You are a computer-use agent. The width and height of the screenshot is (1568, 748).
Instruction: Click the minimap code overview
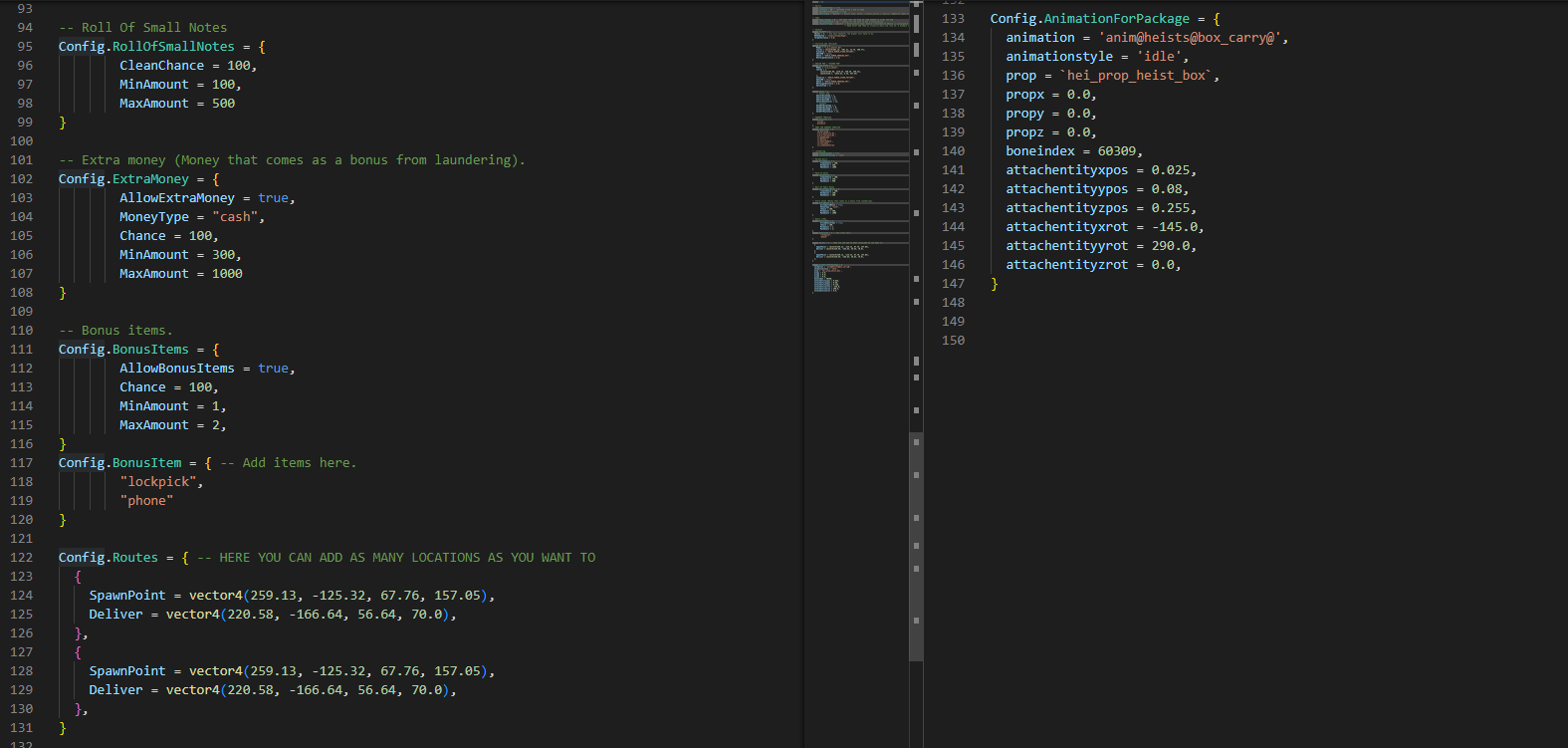858,149
